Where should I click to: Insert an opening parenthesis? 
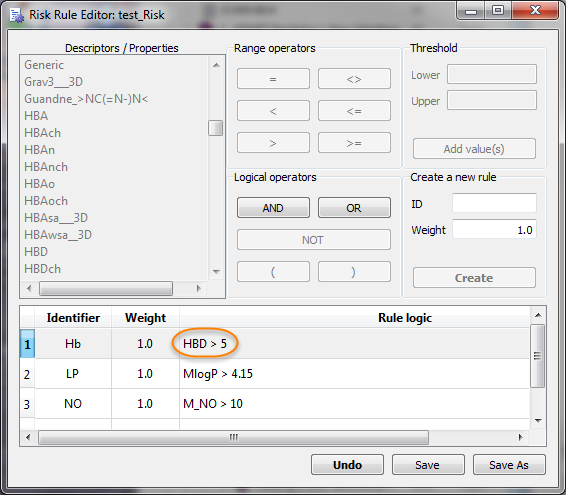[x=273, y=272]
